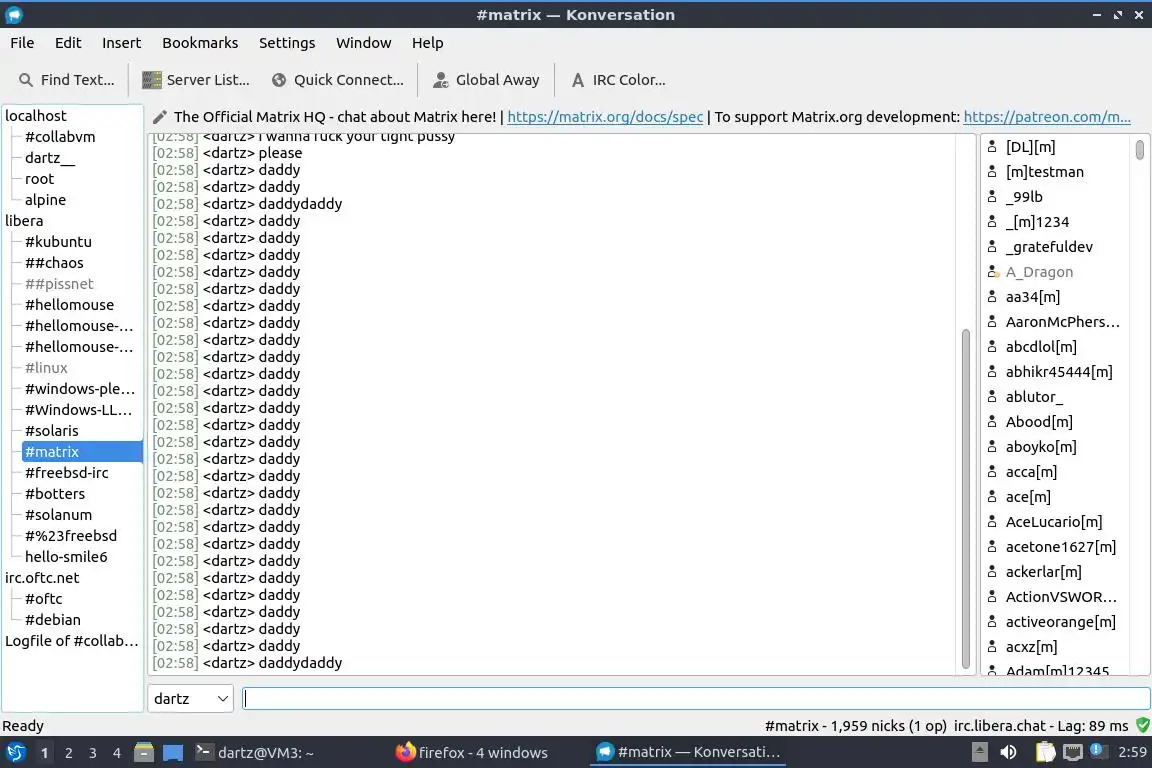The width and height of the screenshot is (1152, 768).
Task: Switch to virtual desktop 2 in the taskbar
Action: (68, 753)
